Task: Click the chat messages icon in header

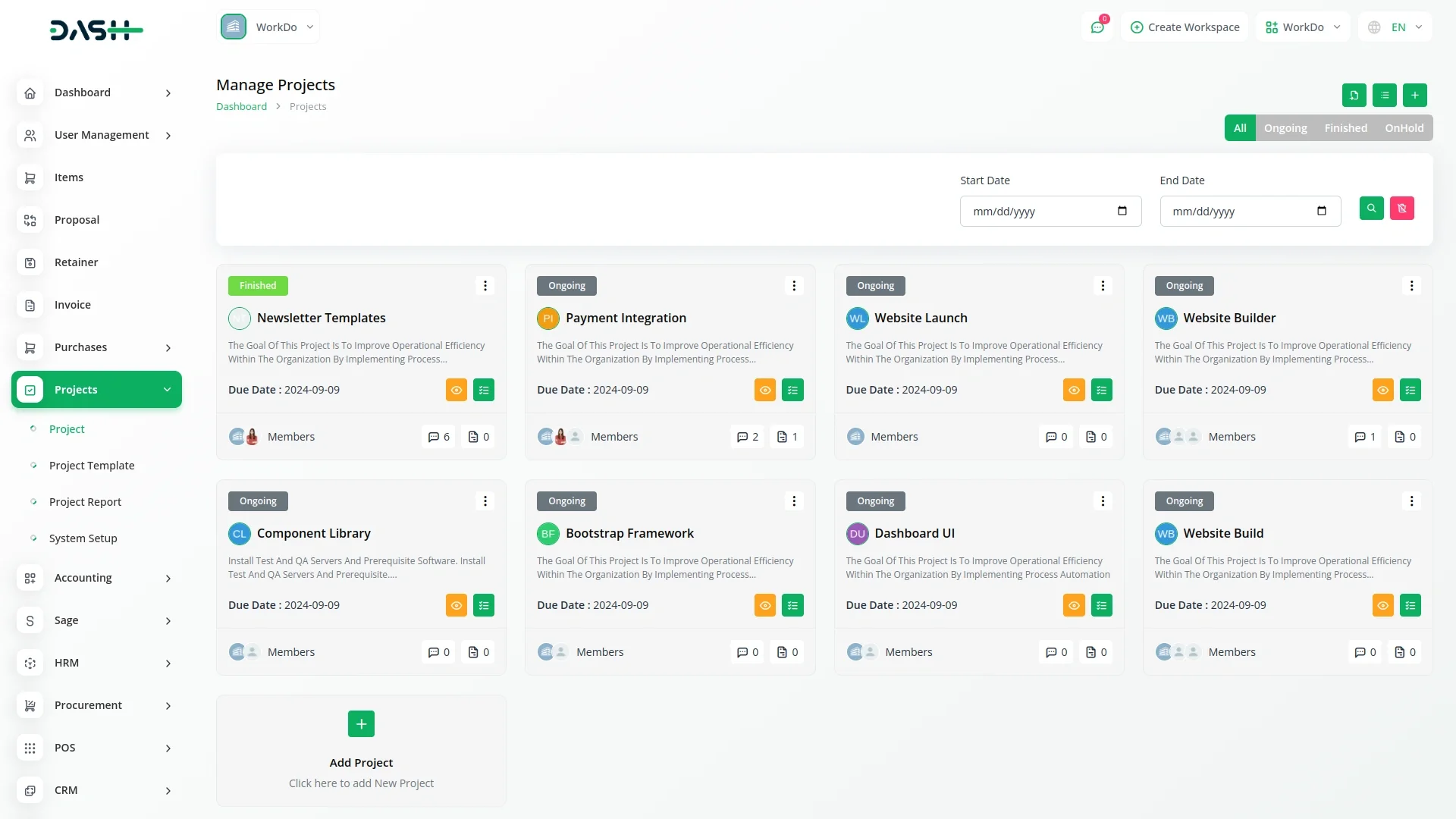Action: [x=1097, y=27]
